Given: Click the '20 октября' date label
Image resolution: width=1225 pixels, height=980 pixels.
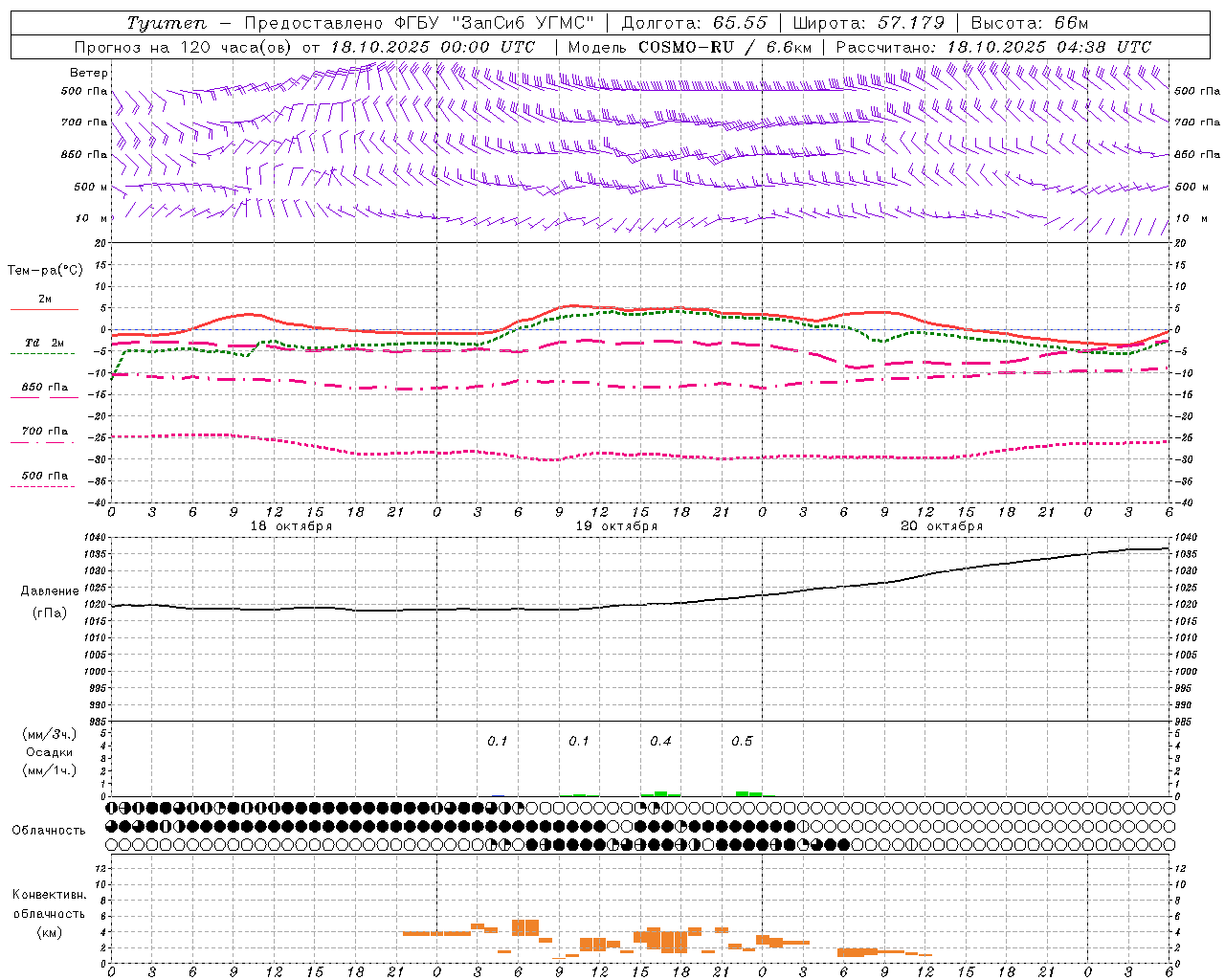Looking at the screenshot, I should coord(942,526).
